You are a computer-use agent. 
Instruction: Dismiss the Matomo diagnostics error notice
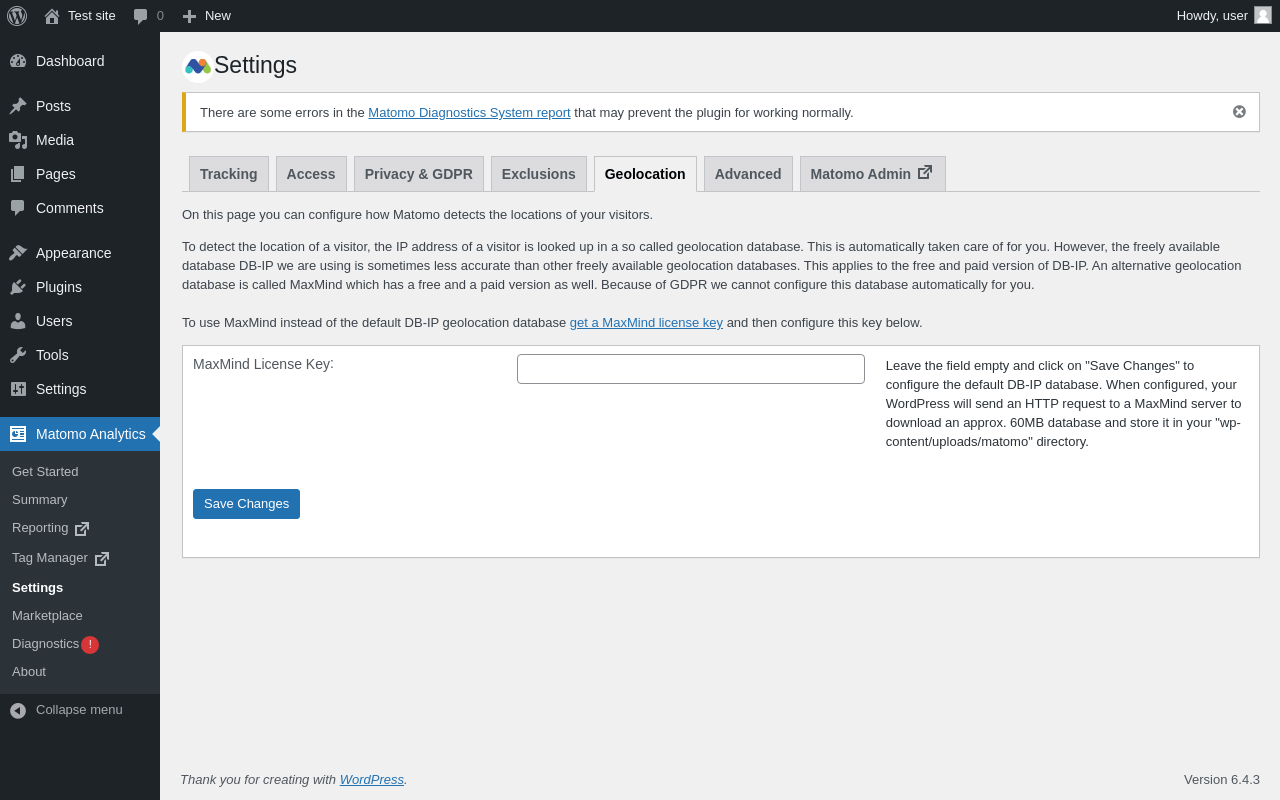coord(1239,112)
